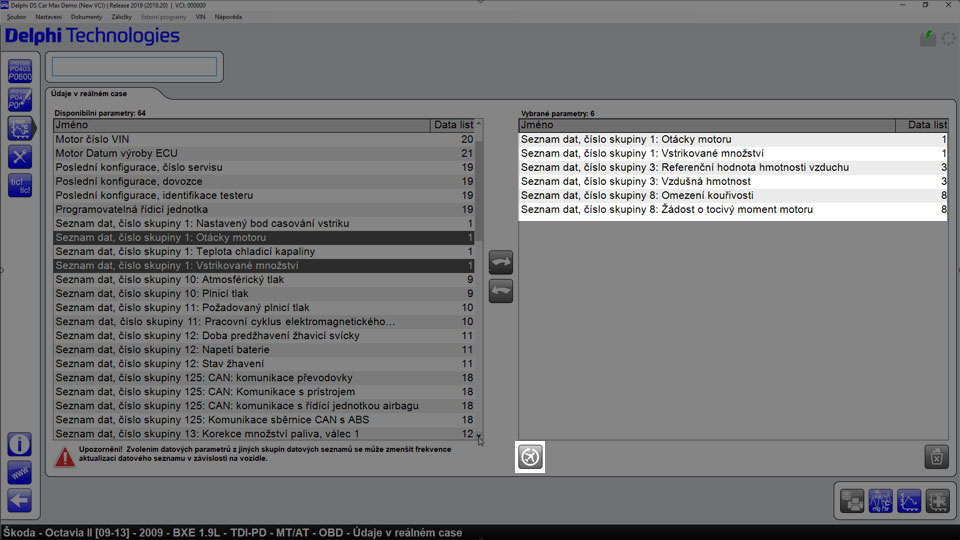Select Stav žhavení row
The image size is (960, 540).
tap(264, 364)
